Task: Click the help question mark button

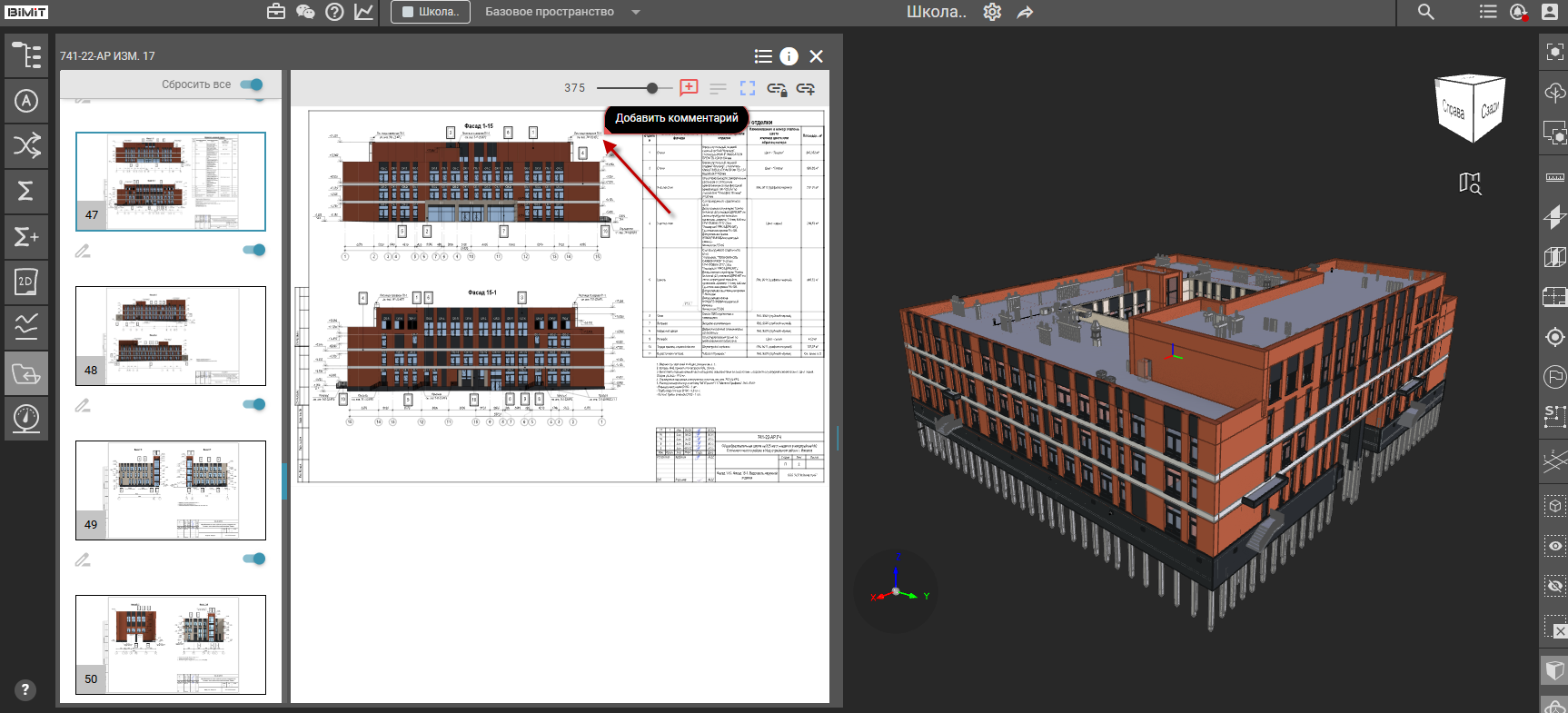Action: pos(25,689)
